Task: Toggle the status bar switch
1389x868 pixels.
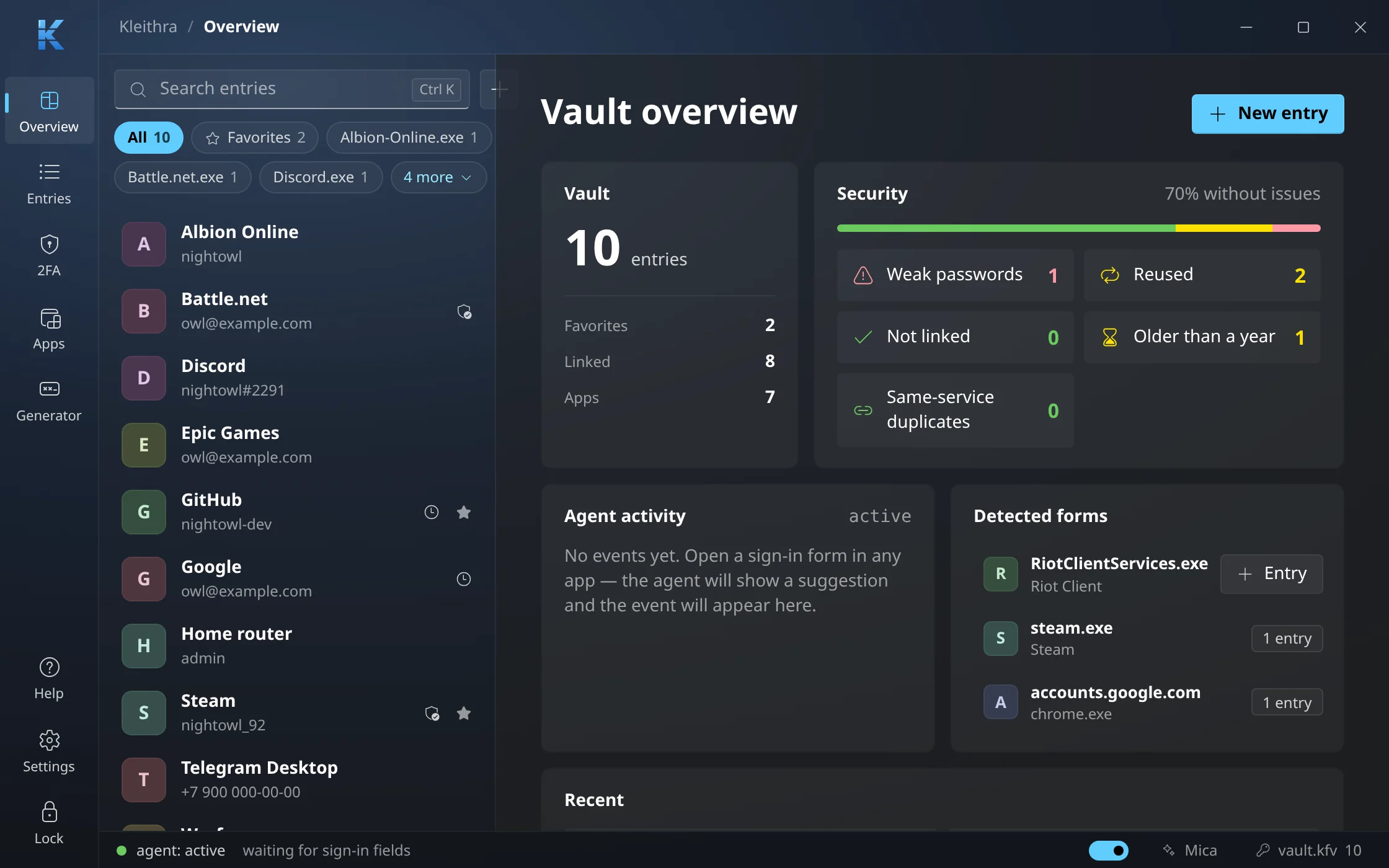Action: [x=1109, y=850]
